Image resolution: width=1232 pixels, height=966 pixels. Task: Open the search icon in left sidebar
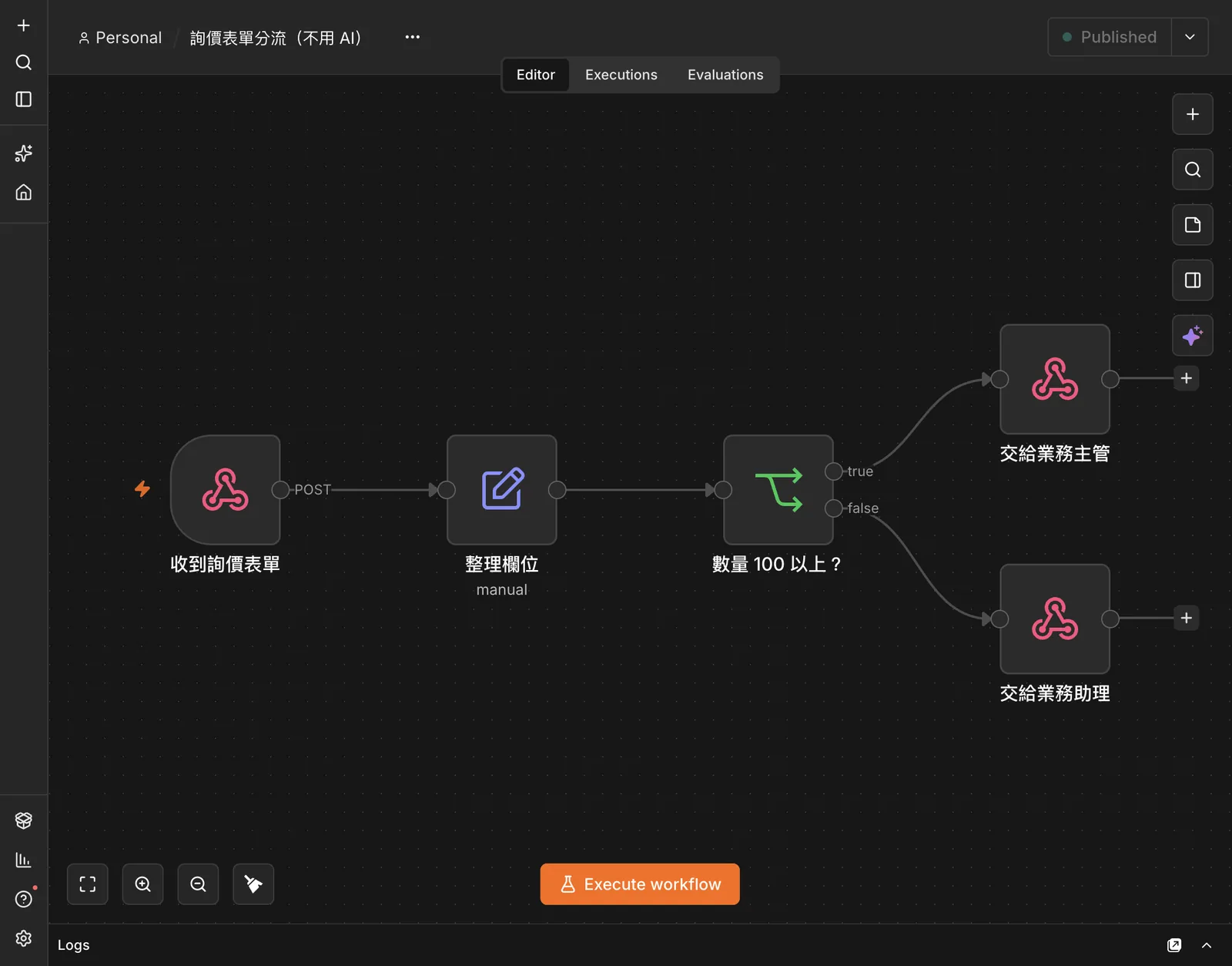point(24,62)
